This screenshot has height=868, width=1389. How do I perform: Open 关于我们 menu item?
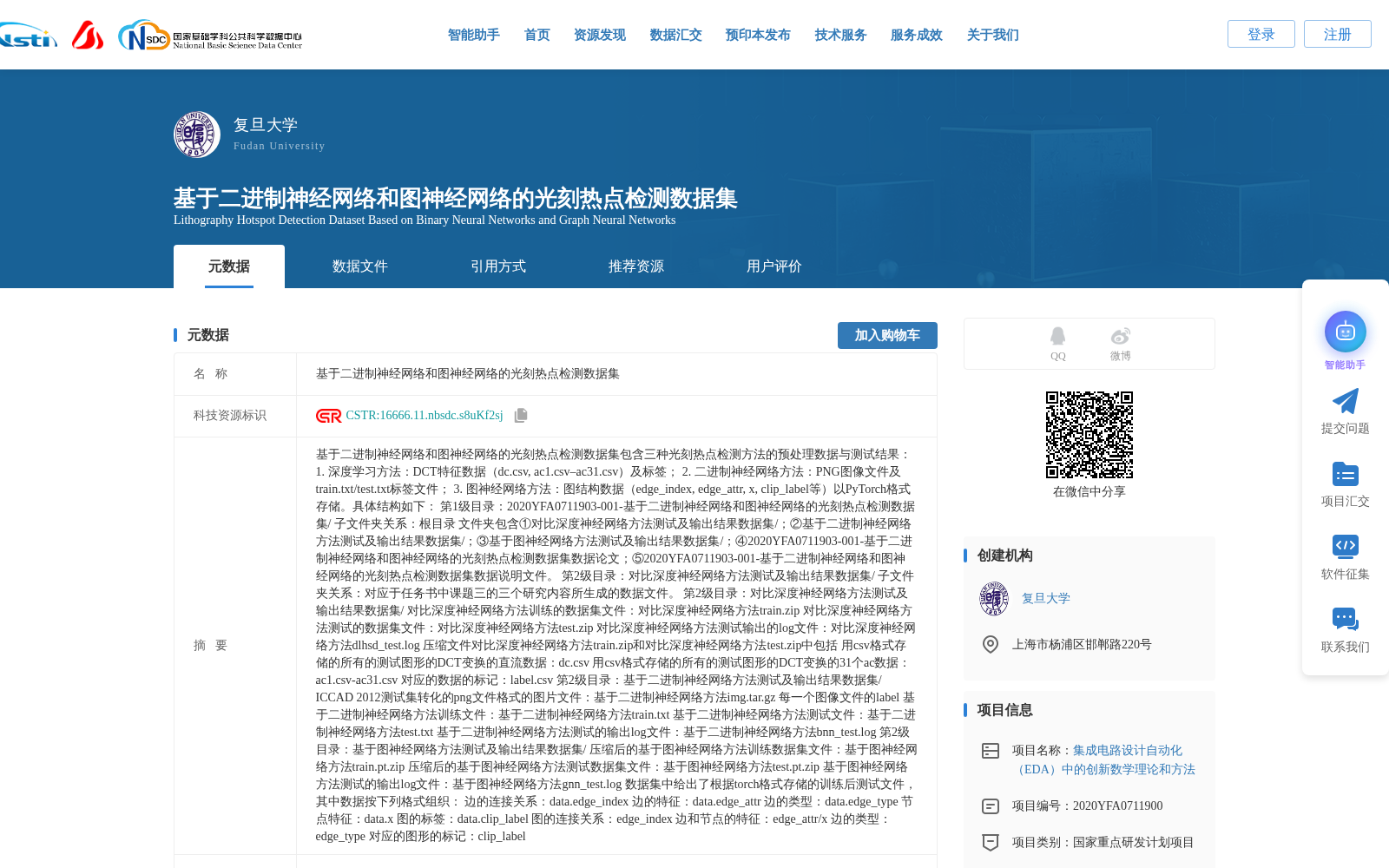coord(992,35)
